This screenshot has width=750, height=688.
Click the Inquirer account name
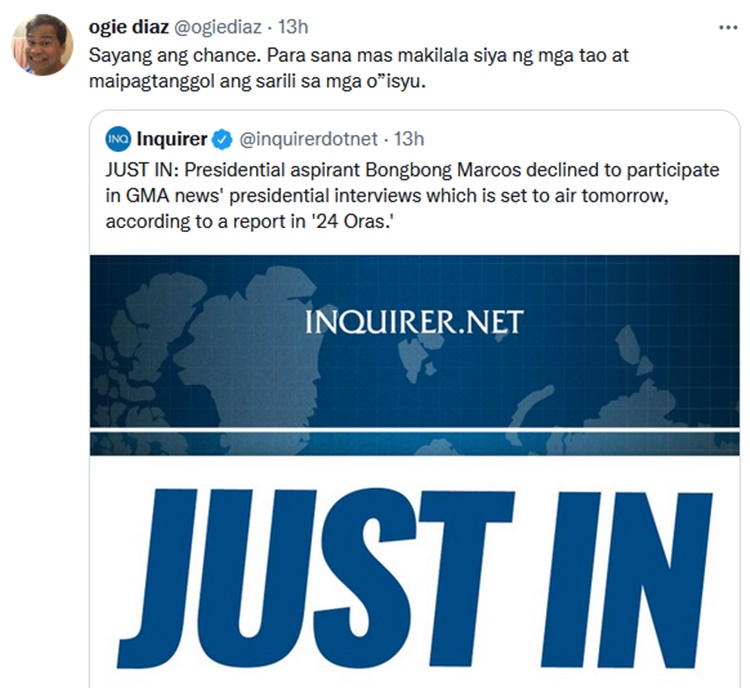coord(172,139)
